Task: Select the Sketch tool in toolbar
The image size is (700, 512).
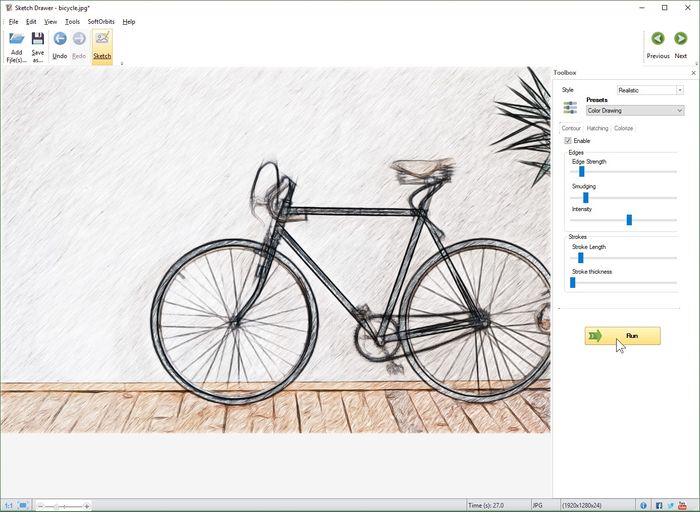Action: coord(102,45)
